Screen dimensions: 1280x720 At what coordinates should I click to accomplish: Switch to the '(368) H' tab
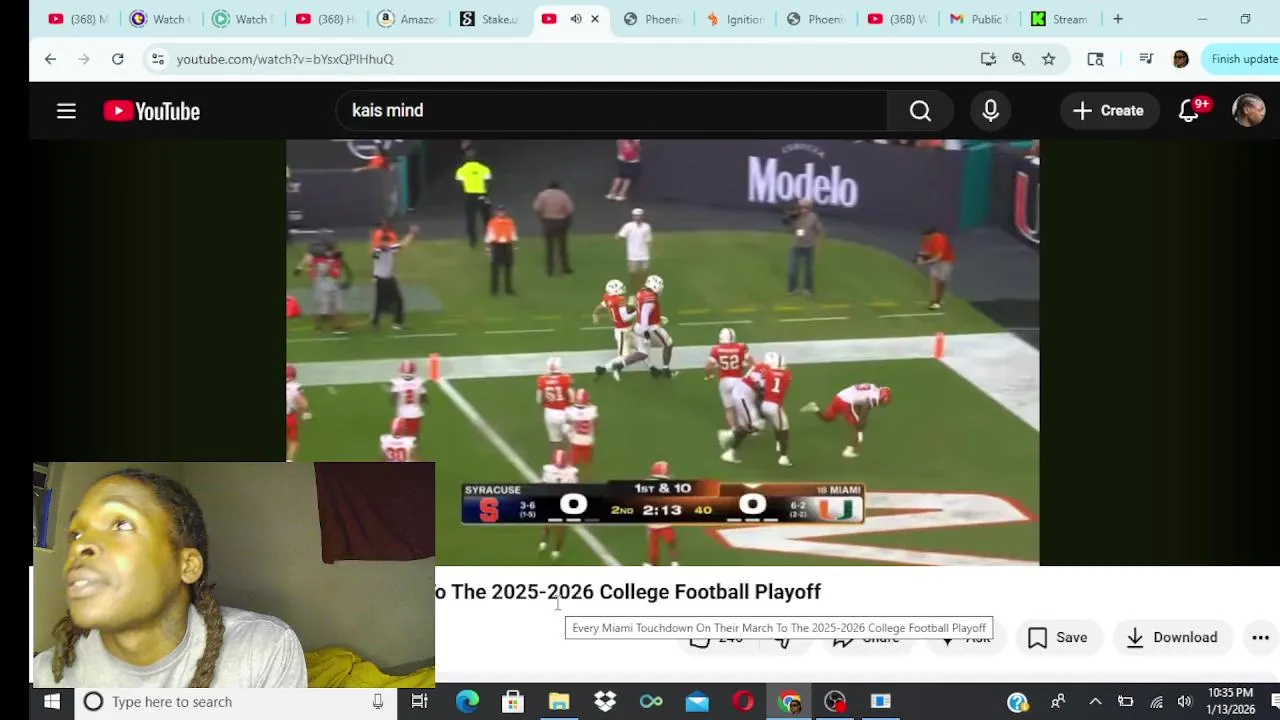coord(324,19)
